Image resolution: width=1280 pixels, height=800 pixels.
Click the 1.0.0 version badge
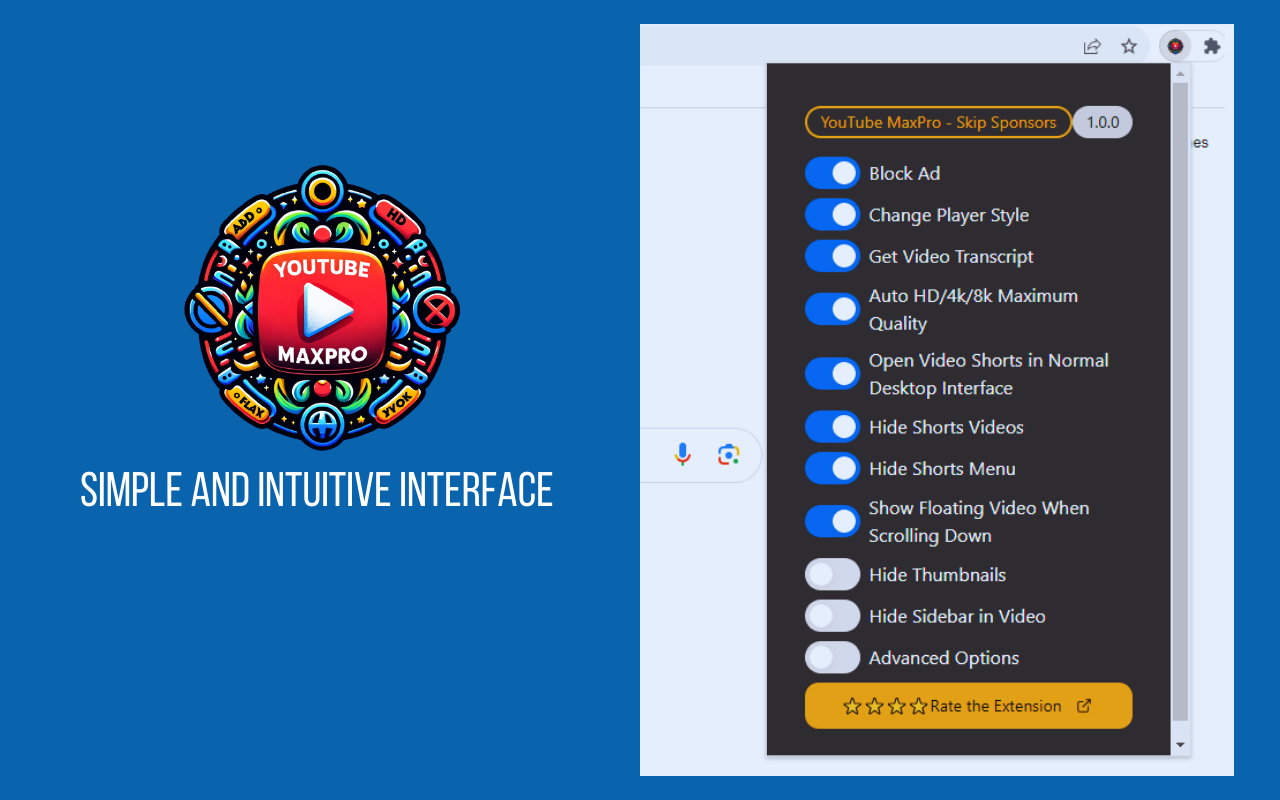tap(1103, 122)
